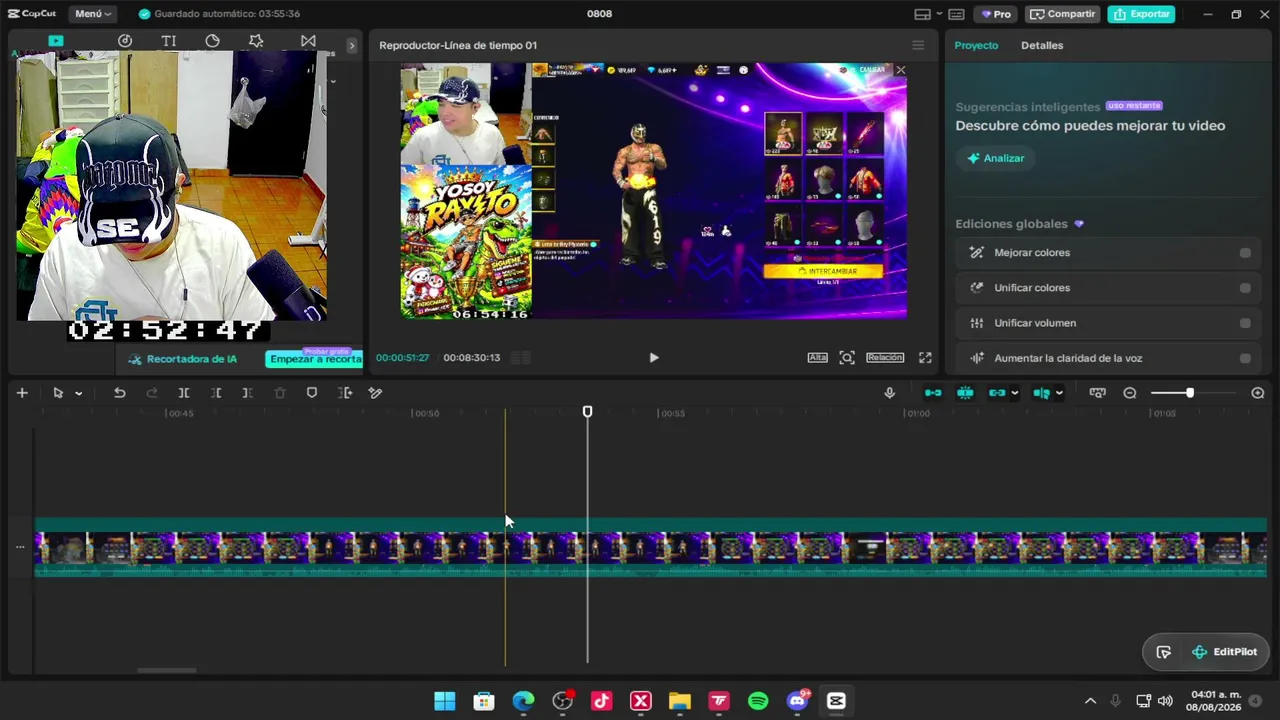Image resolution: width=1280 pixels, height=720 pixels.
Task: Click the Alta quality button
Action: (x=818, y=358)
